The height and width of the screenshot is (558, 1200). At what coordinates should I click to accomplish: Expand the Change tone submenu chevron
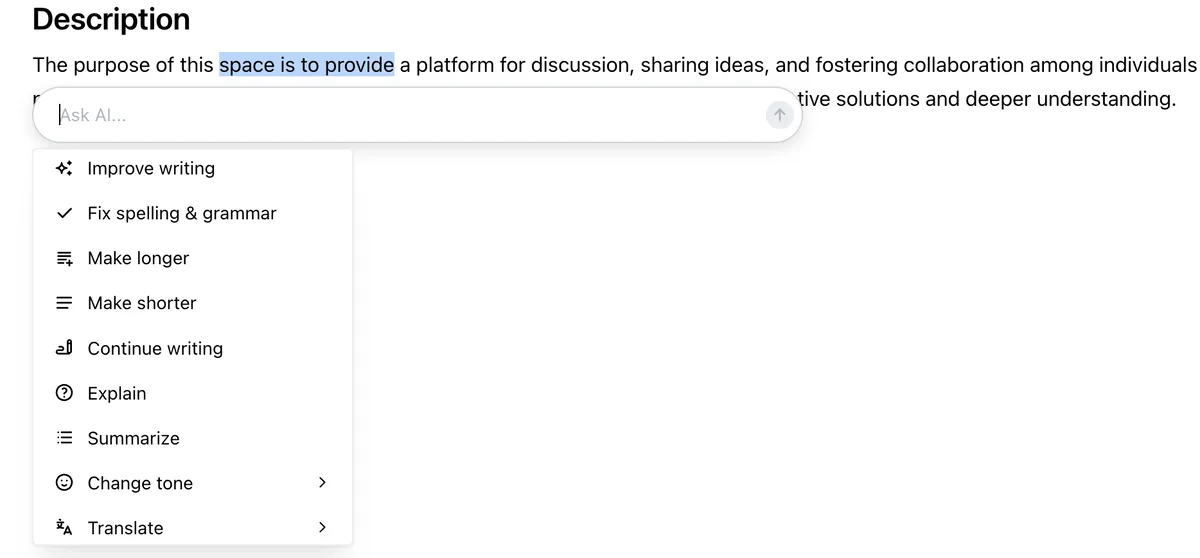[x=322, y=482]
